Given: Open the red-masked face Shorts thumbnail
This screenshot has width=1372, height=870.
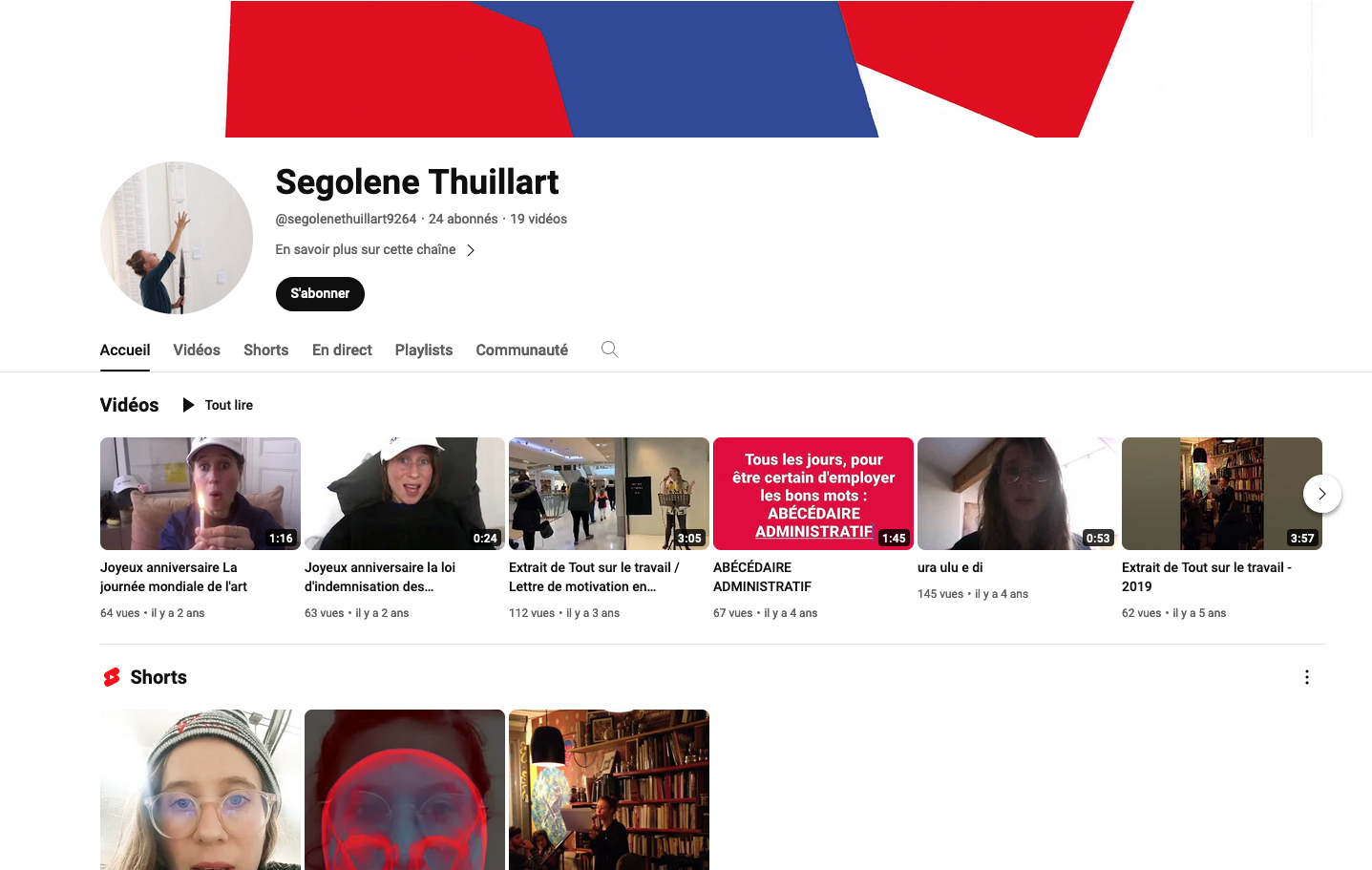Looking at the screenshot, I should 405,790.
